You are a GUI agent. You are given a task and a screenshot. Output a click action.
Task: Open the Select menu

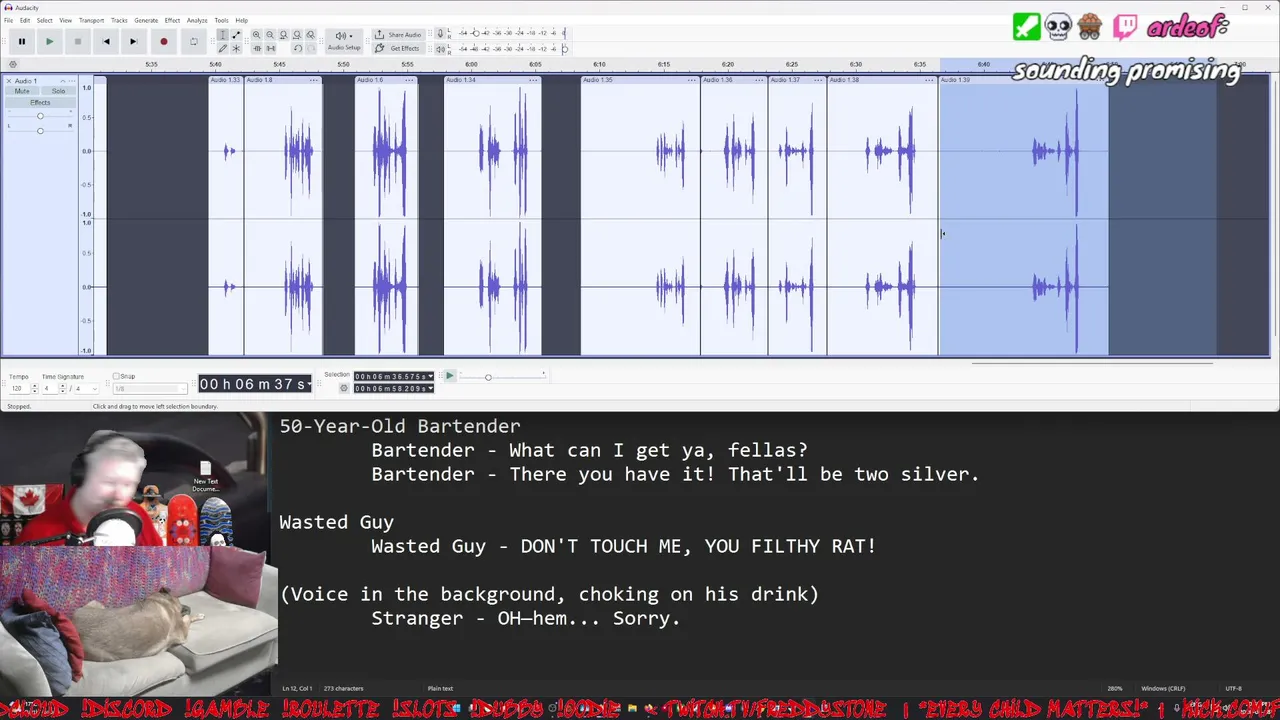coord(45,20)
